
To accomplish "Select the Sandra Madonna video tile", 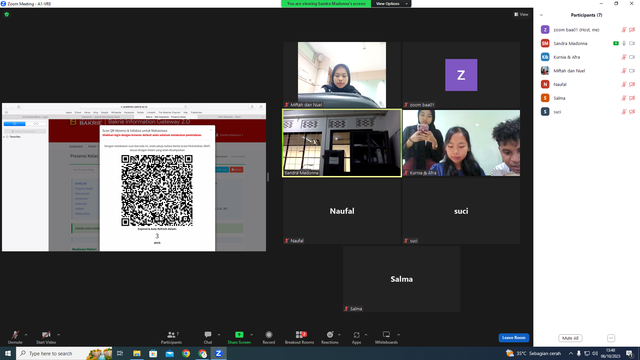I will pos(342,143).
